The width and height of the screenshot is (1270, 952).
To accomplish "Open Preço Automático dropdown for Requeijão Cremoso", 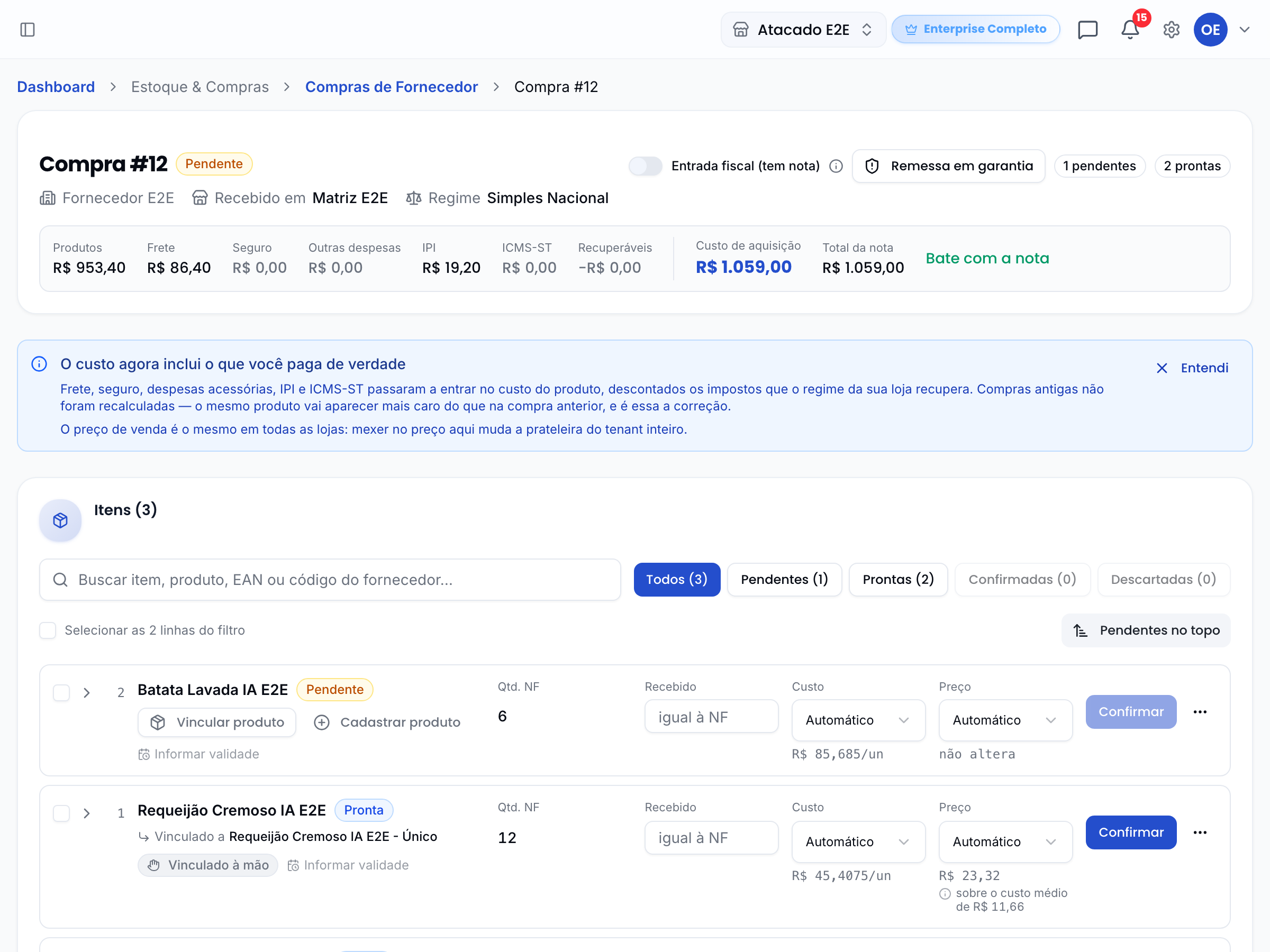I will (x=1005, y=842).
